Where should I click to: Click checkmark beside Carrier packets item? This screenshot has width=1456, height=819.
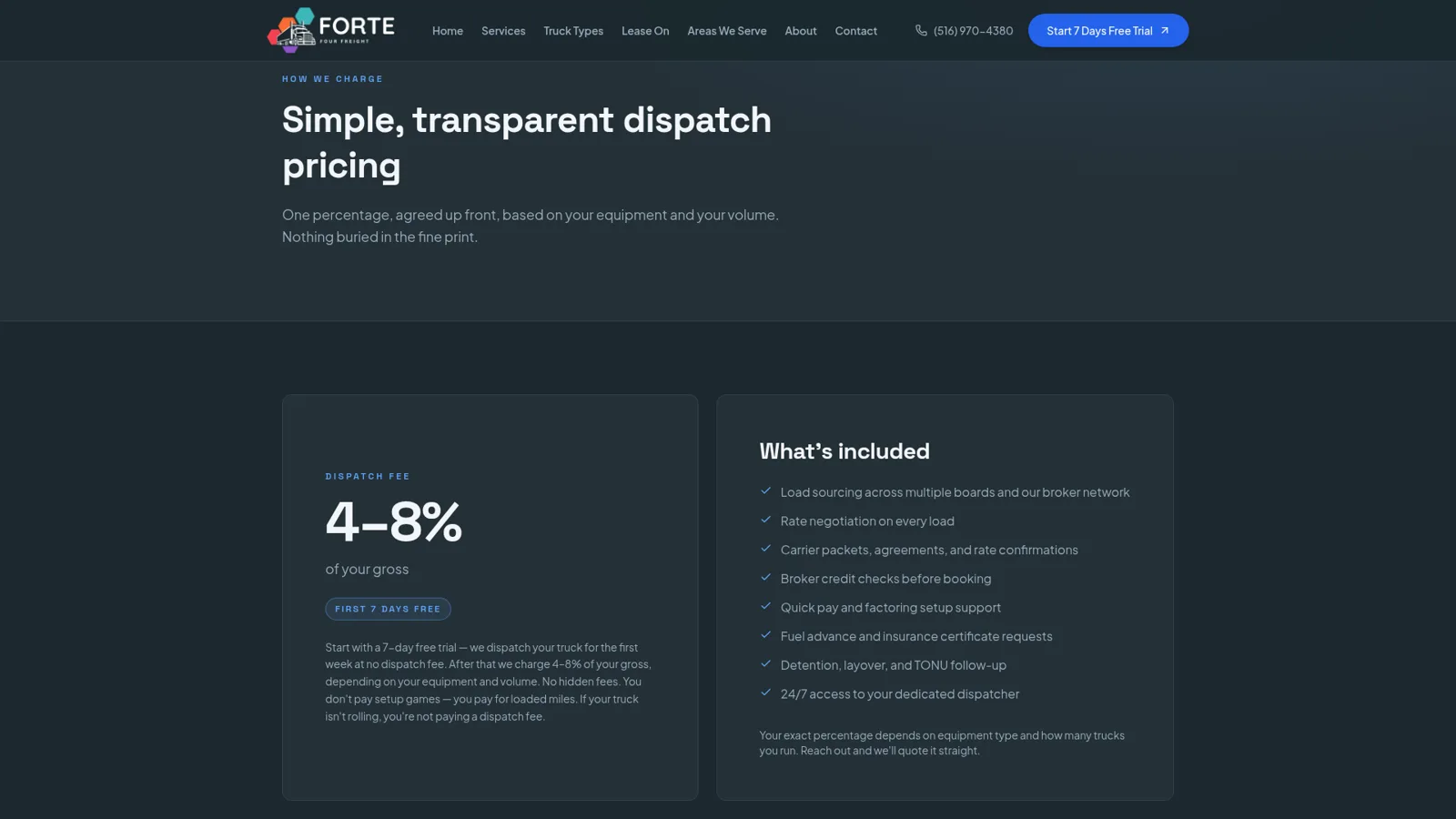click(x=766, y=549)
